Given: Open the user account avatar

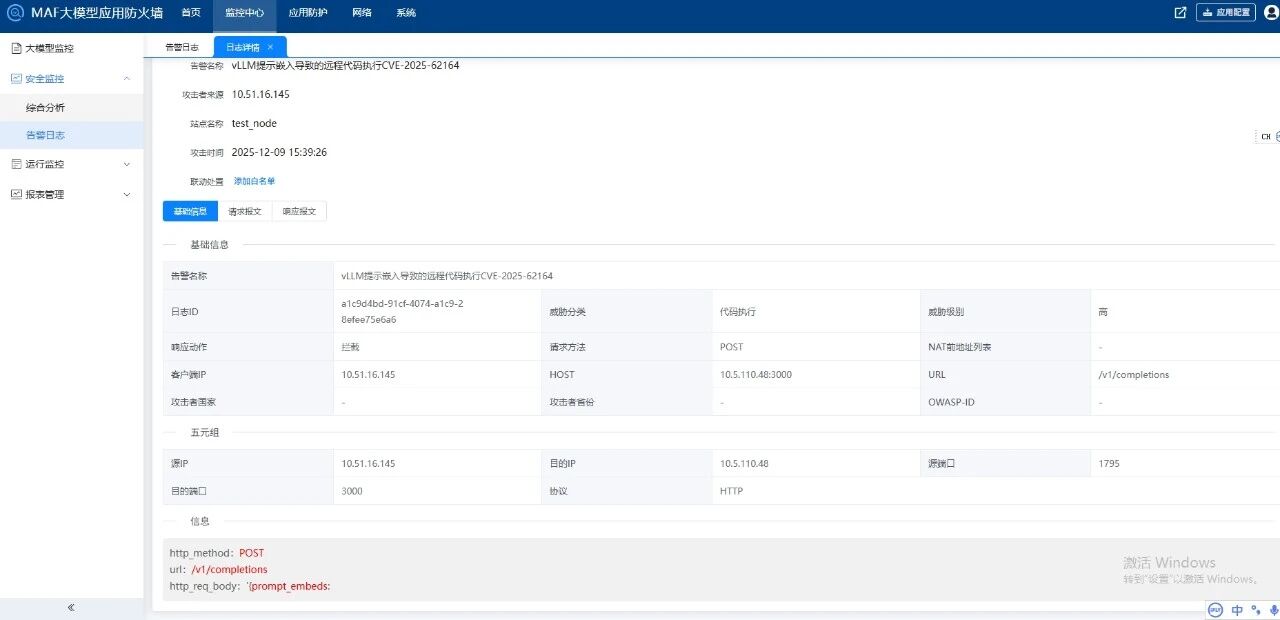Looking at the screenshot, I should tap(1271, 13).
